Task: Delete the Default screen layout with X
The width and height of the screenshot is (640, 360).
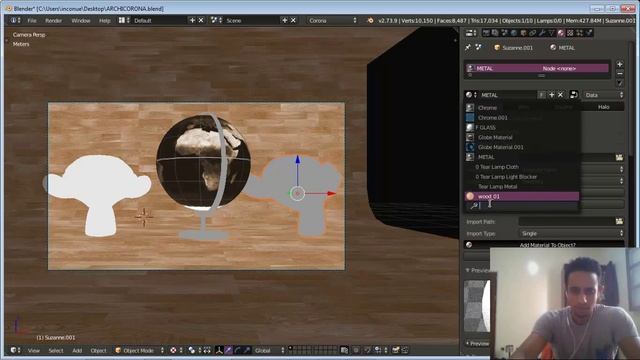Action: click(x=201, y=20)
